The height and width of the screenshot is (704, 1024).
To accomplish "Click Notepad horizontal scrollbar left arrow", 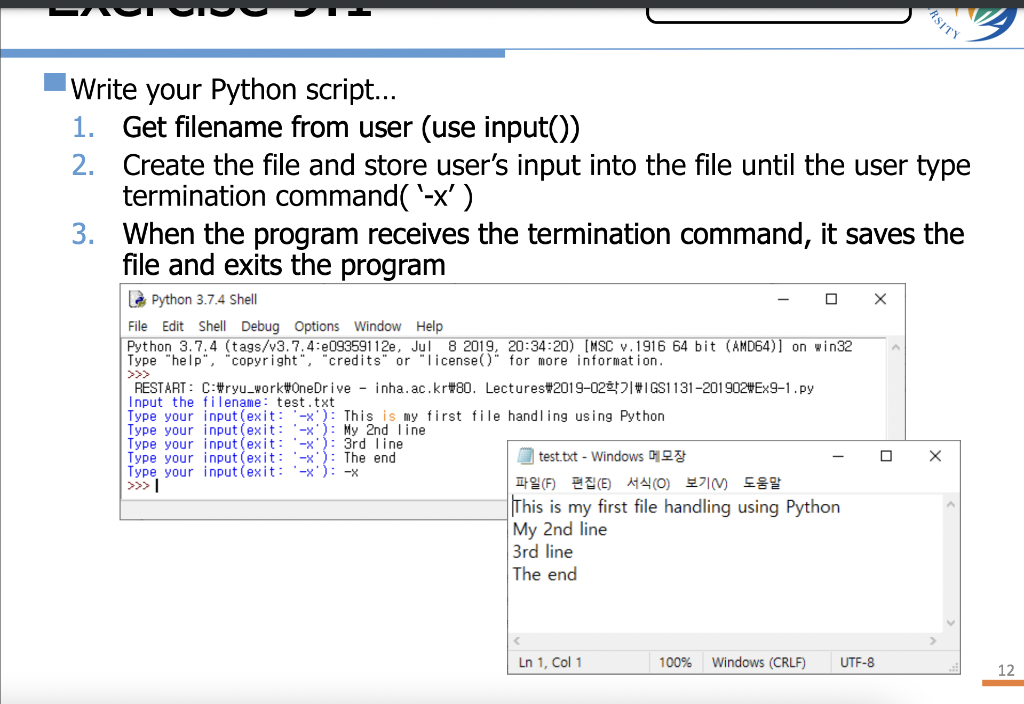I will (x=517, y=641).
